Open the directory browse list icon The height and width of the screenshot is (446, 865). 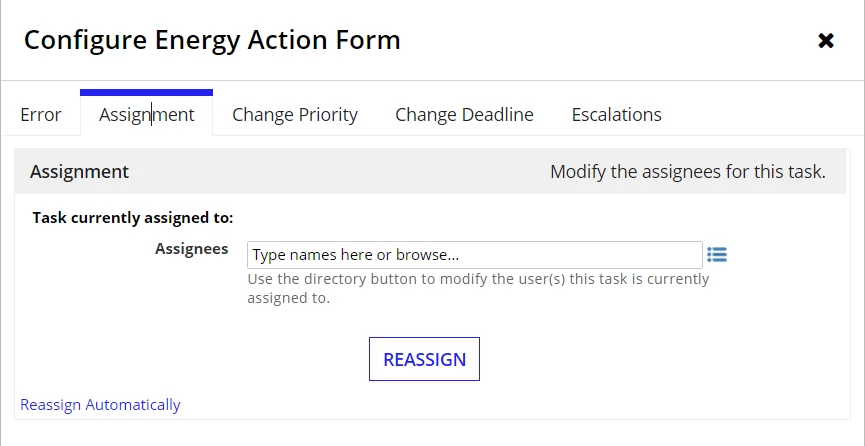coord(717,254)
